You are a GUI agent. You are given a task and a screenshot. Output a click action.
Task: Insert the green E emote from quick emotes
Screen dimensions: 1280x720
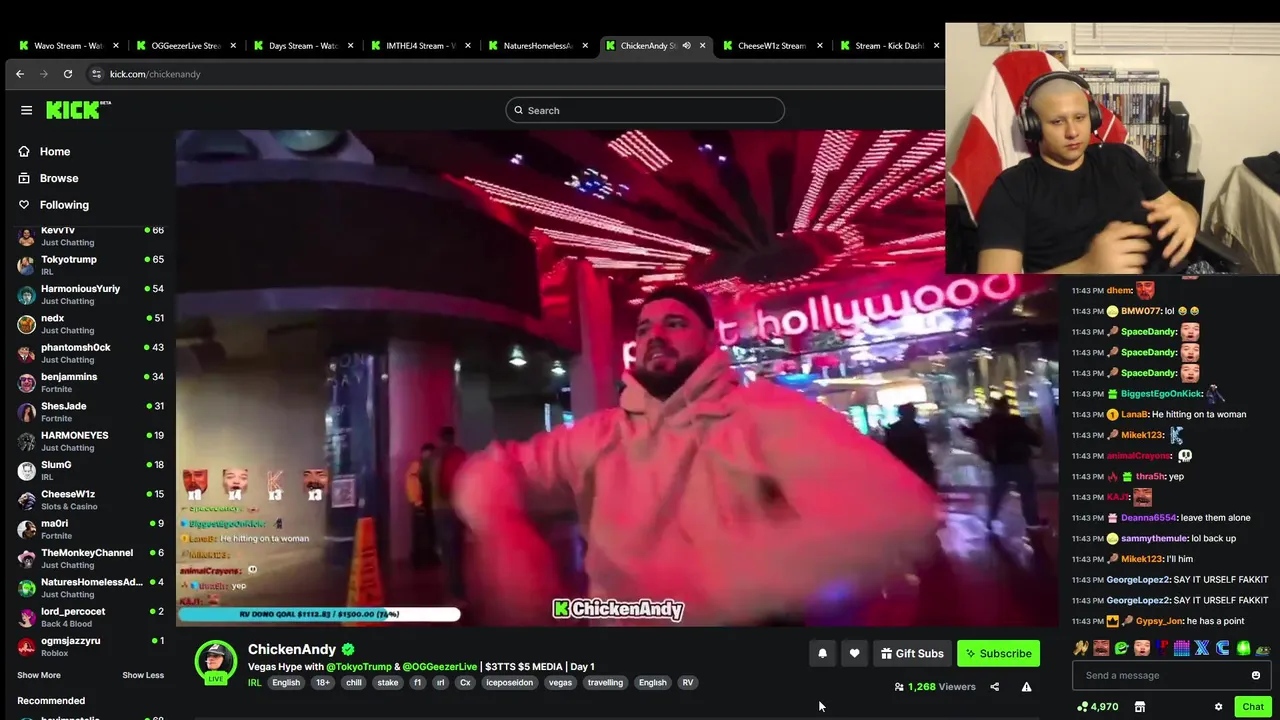point(1122,648)
